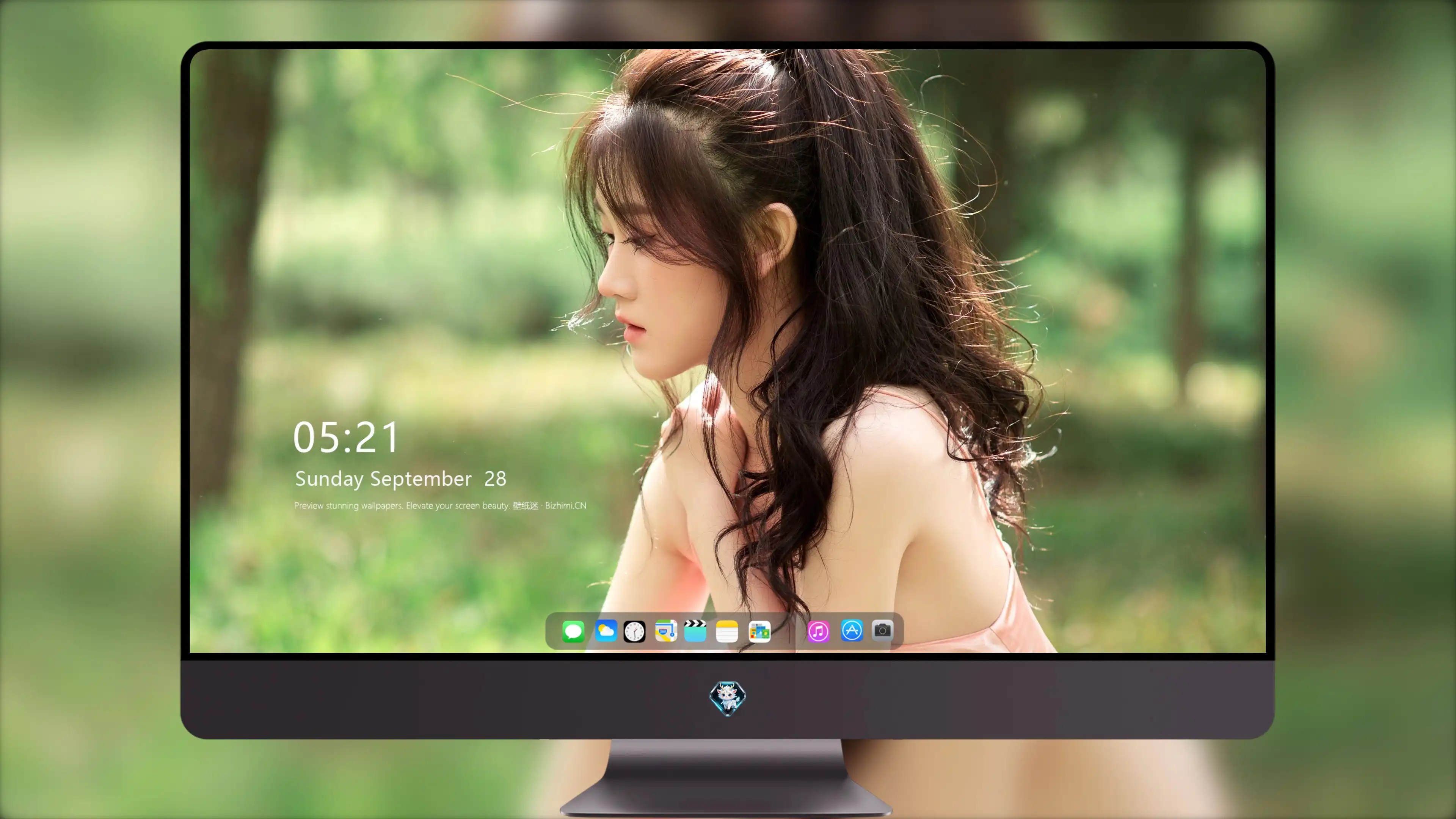Open the Camera app in the dock

click(x=882, y=630)
